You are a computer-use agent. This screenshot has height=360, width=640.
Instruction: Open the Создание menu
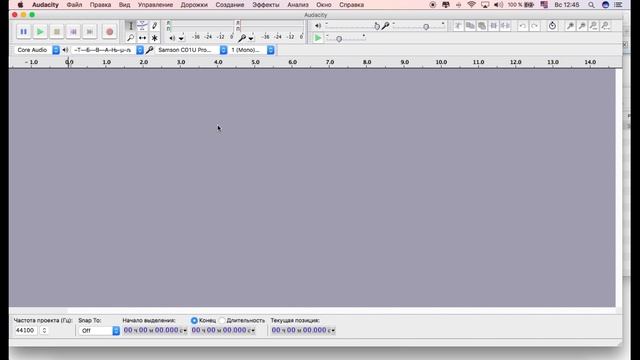(x=230, y=5)
